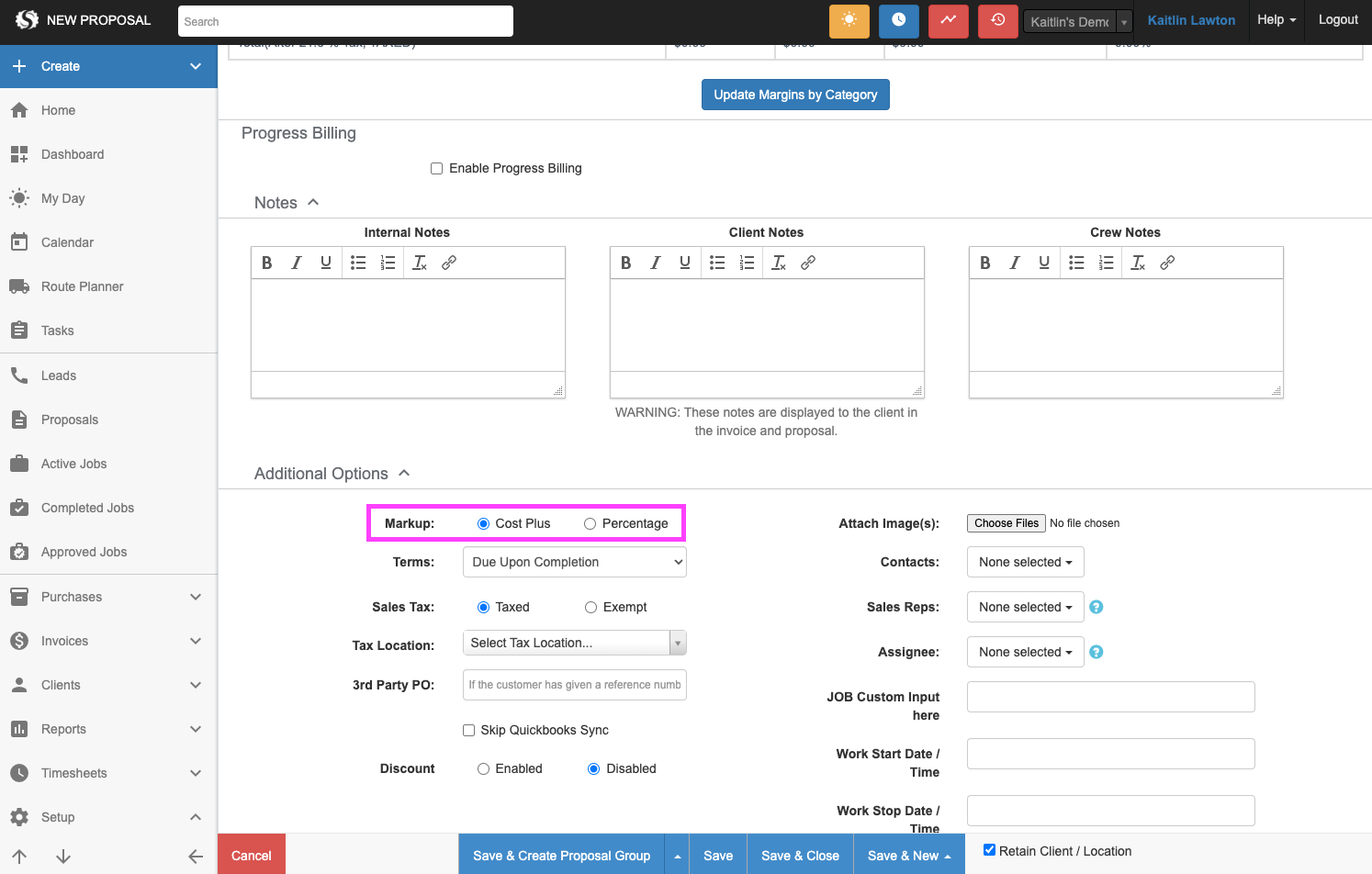1372x874 pixels.
Task: Open the Help menu
Action: [1276, 20]
